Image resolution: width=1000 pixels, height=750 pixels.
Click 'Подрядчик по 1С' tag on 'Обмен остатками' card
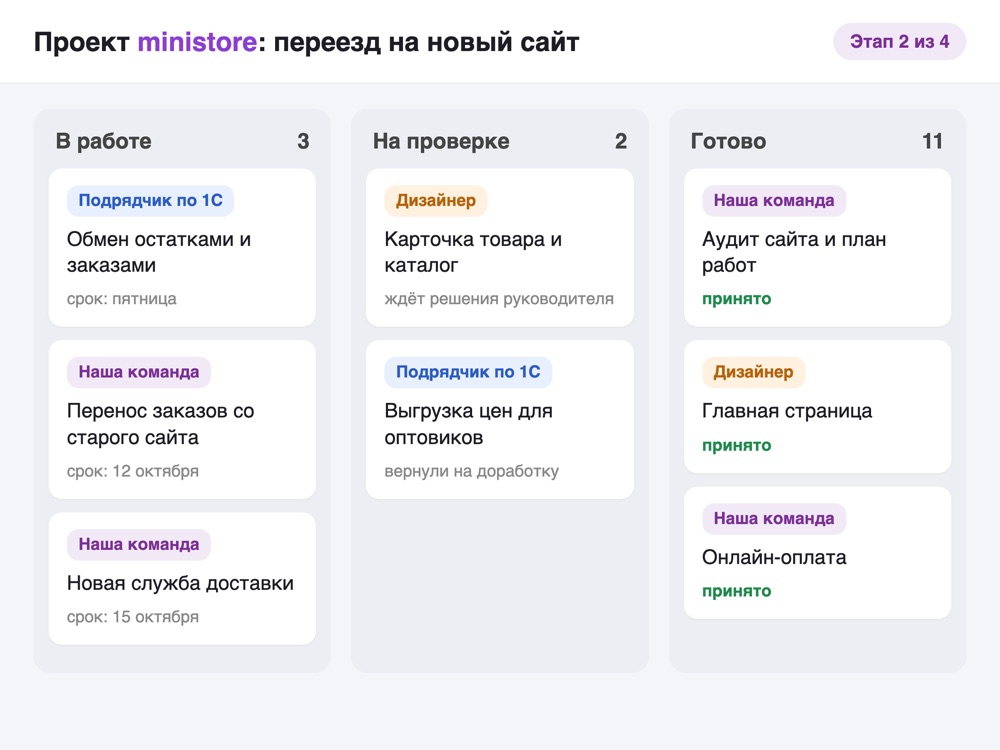pos(151,200)
